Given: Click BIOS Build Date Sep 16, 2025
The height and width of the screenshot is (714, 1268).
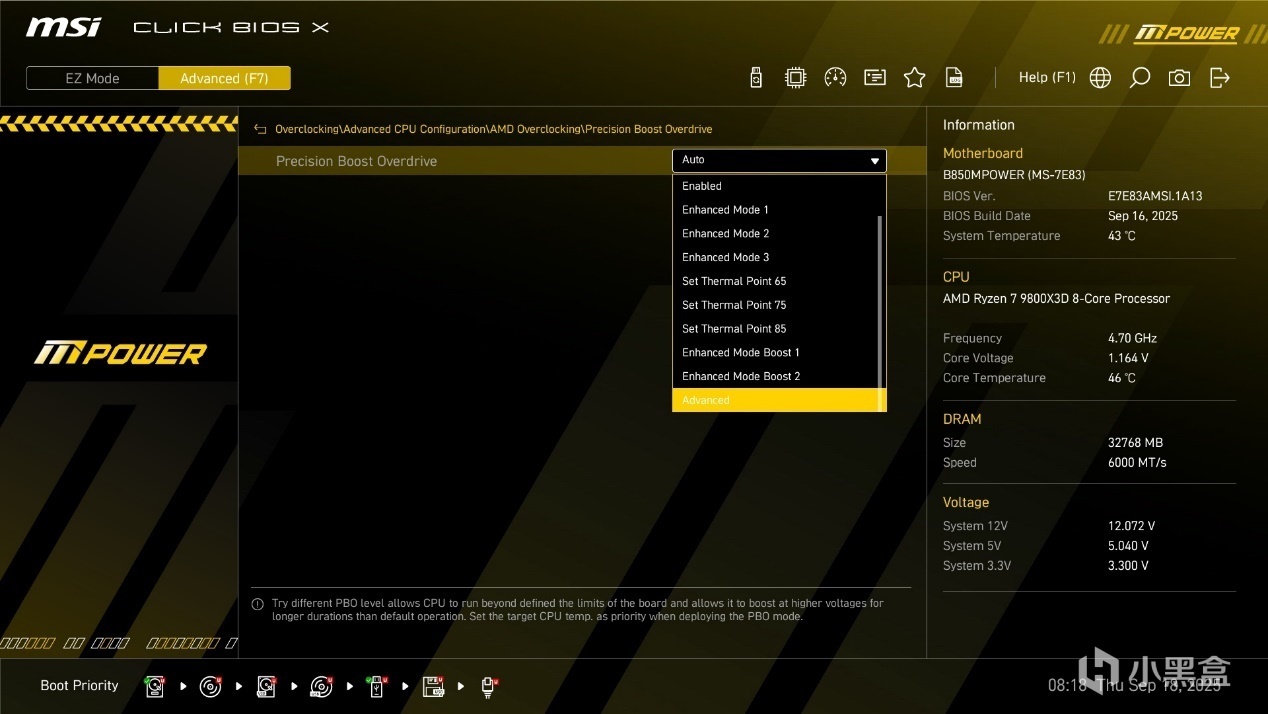Looking at the screenshot, I should tap(1143, 216).
